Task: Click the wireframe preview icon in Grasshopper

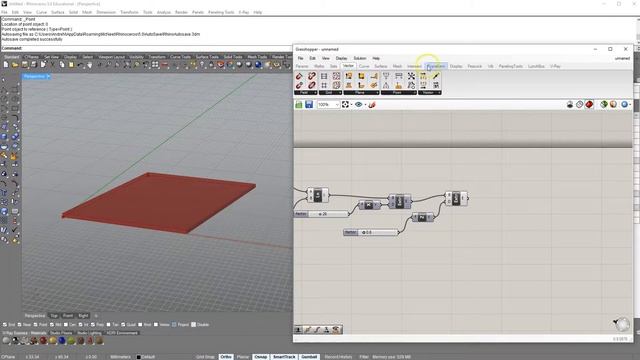Action: 580,105
